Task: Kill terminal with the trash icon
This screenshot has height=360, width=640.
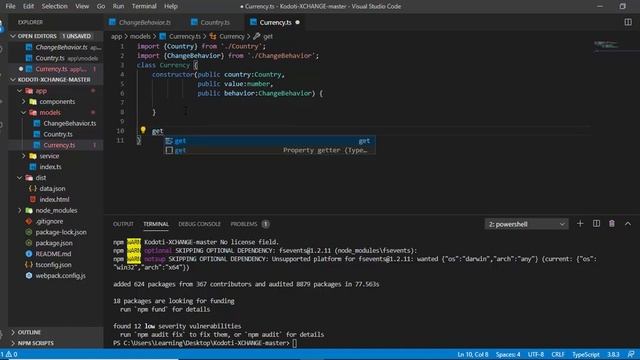Action: pos(611,224)
